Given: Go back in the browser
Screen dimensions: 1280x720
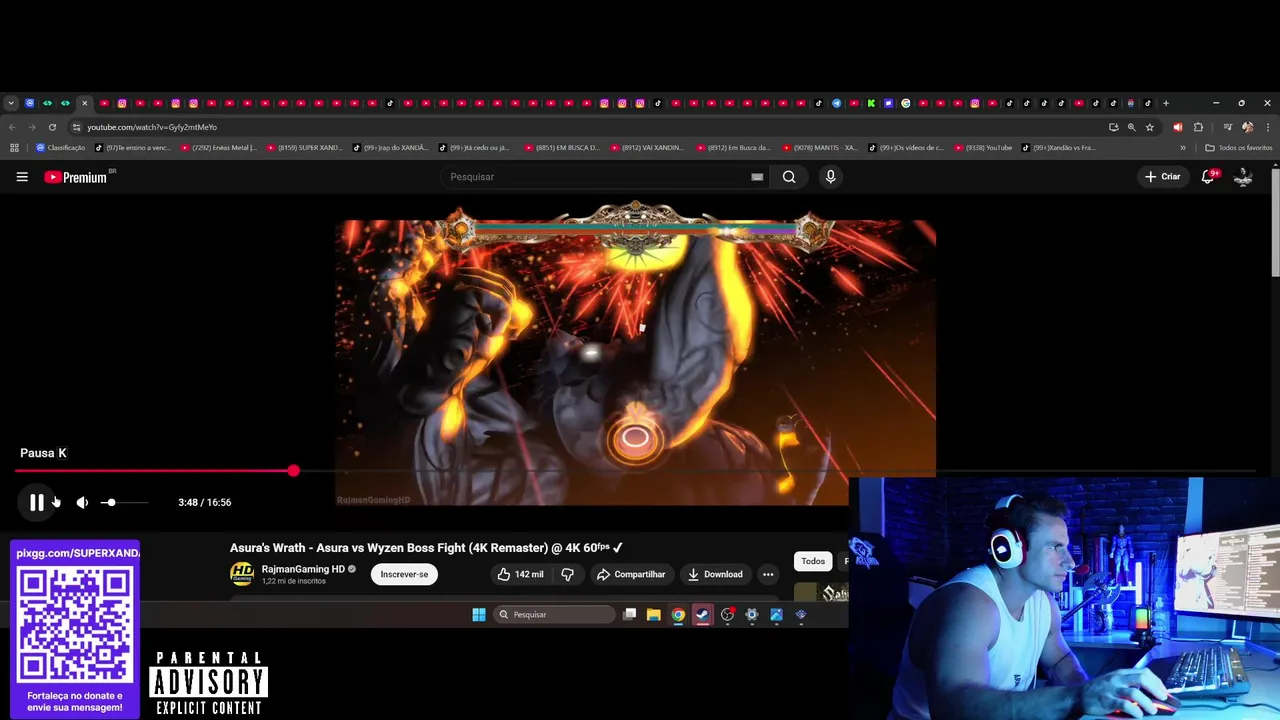Looking at the screenshot, I should point(12,127).
